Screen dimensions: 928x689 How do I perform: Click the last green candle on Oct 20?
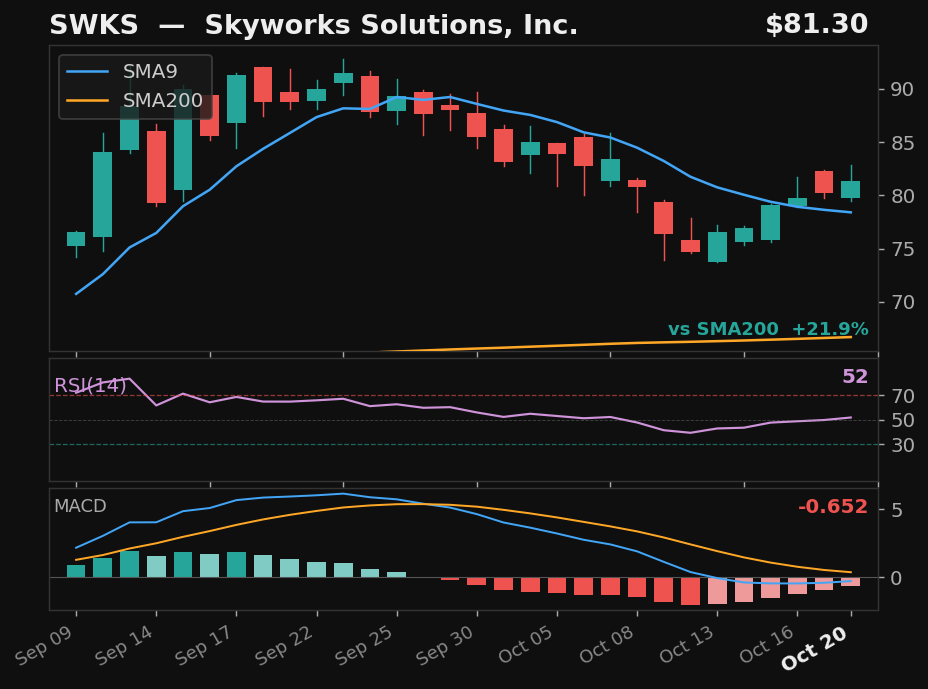(851, 189)
